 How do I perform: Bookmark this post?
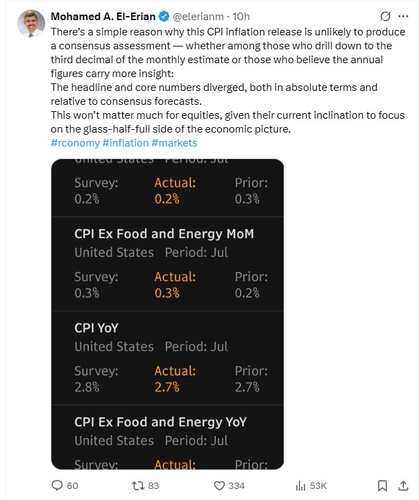pyautogui.click(x=382, y=486)
